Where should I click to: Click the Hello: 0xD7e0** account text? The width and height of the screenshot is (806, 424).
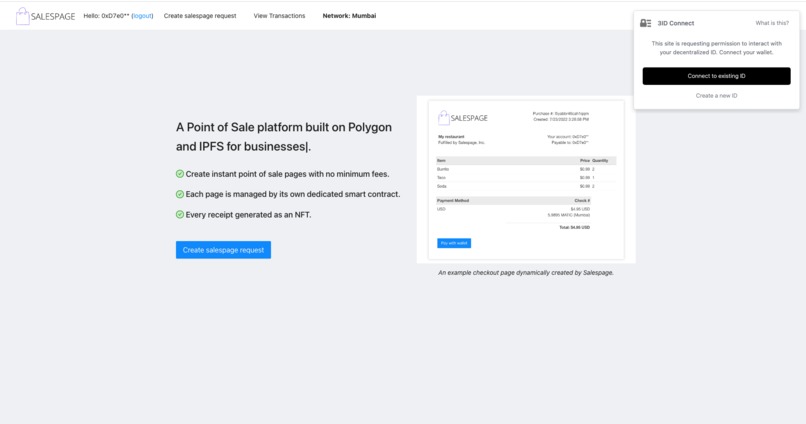pyautogui.click(x=106, y=16)
